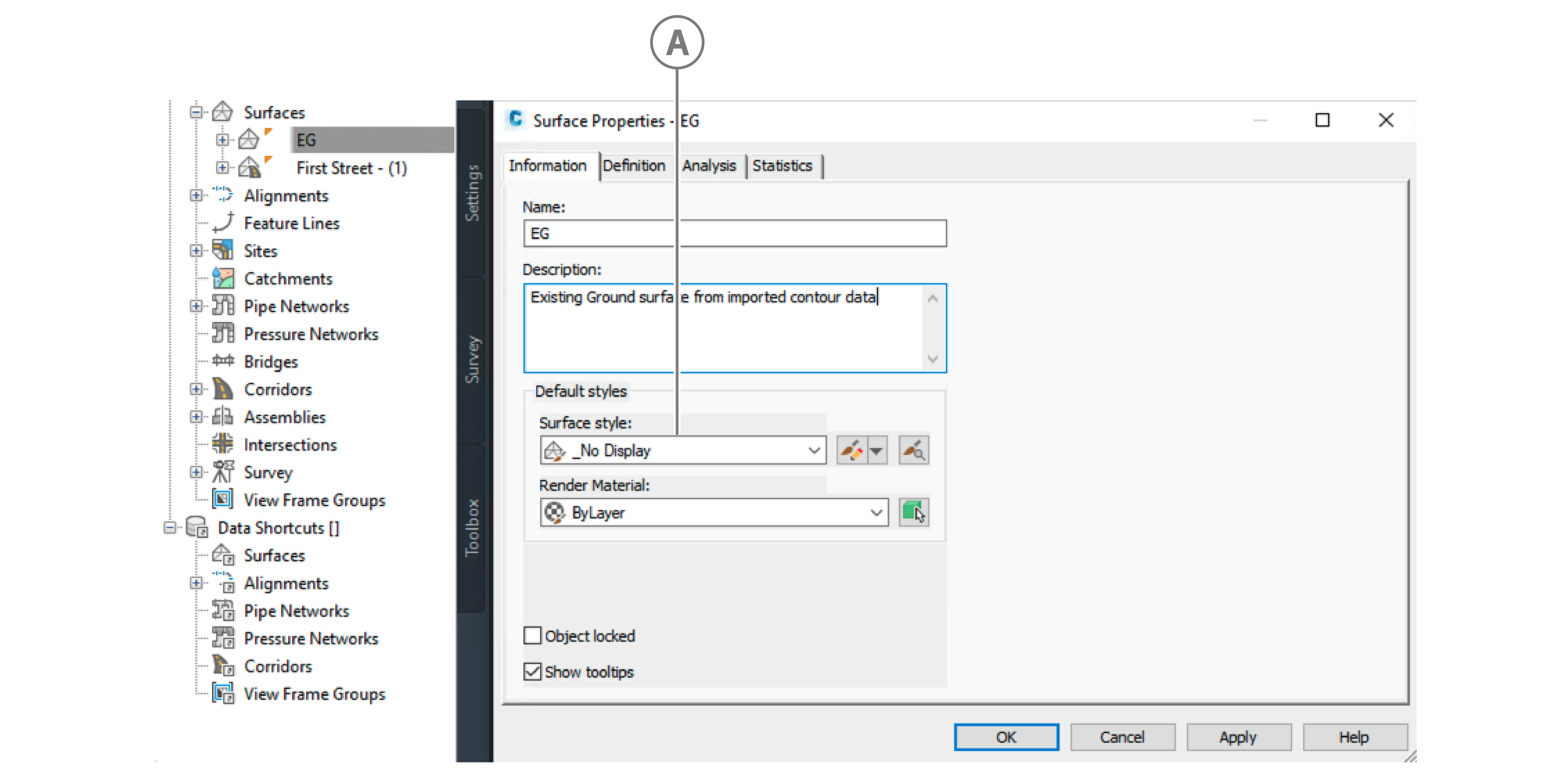Click the Data Shortcuts database icon
The width and height of the screenshot is (1568, 775).
pos(197,527)
